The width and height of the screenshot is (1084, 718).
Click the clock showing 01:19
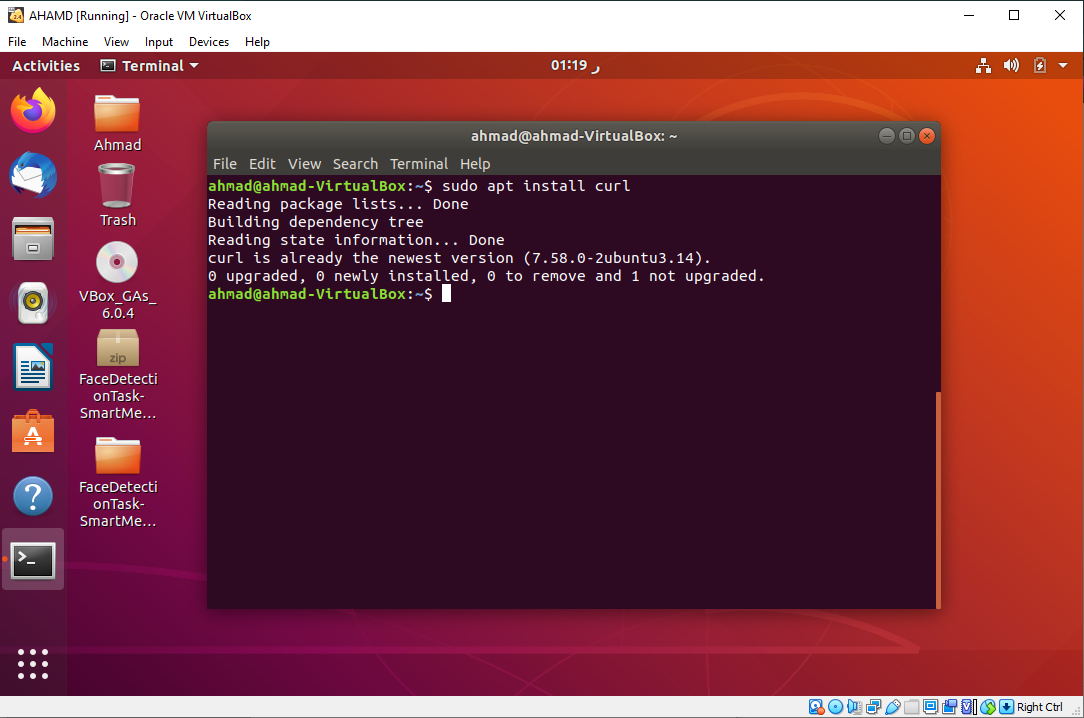click(x=571, y=65)
